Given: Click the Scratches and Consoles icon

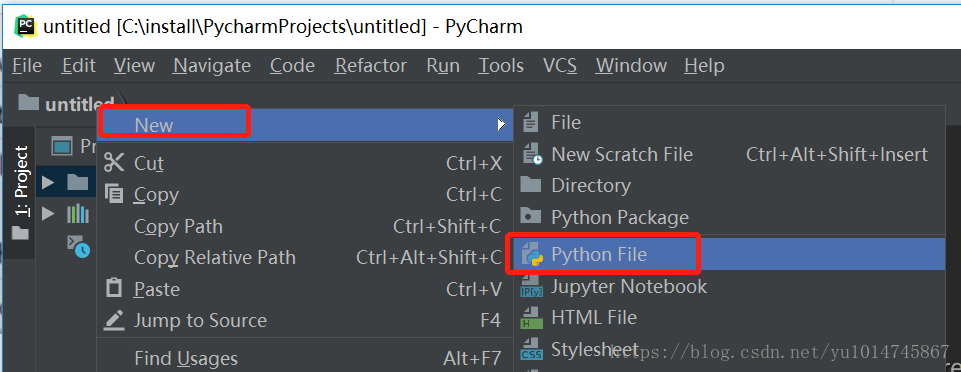Looking at the screenshot, I should pyautogui.click(x=78, y=246).
